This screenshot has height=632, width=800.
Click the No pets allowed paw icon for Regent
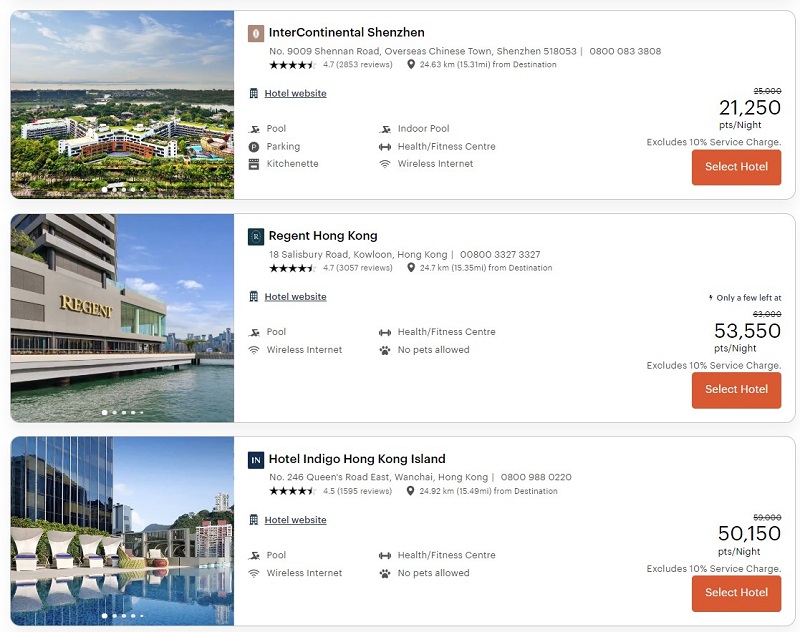(385, 350)
